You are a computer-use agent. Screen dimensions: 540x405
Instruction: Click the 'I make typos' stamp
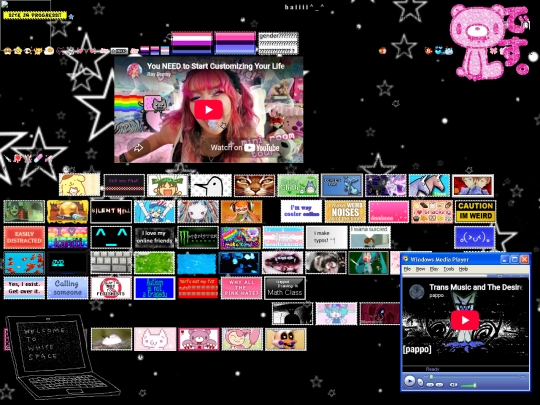[326, 237]
